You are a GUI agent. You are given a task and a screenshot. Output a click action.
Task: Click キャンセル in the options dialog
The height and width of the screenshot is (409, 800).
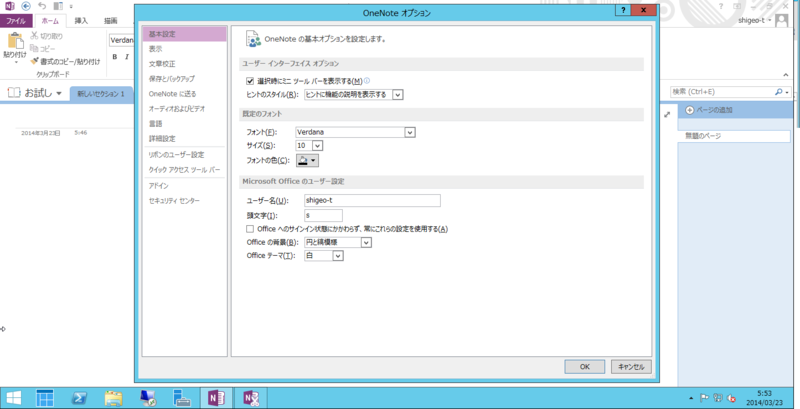pyautogui.click(x=631, y=367)
